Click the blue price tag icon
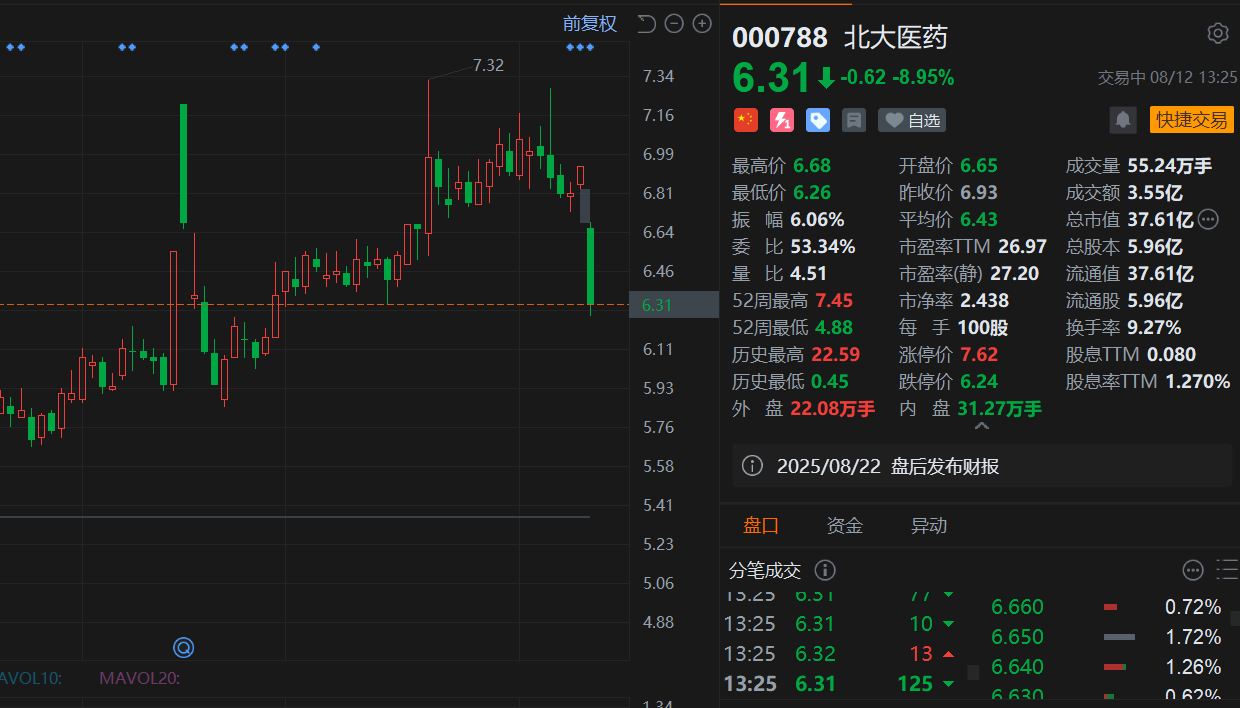This screenshot has width=1240, height=708. (x=818, y=120)
